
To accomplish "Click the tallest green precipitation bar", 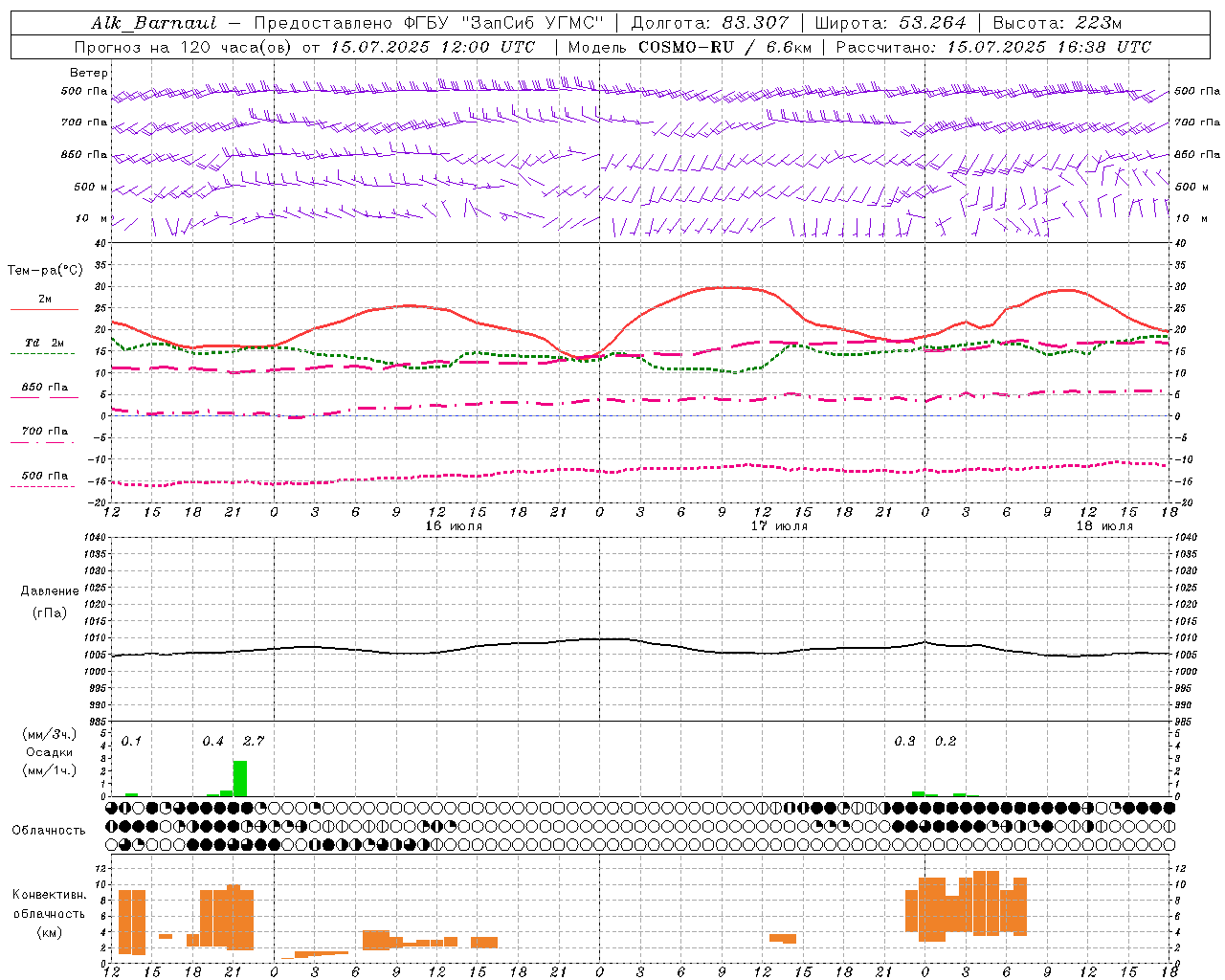I will 240,778.
